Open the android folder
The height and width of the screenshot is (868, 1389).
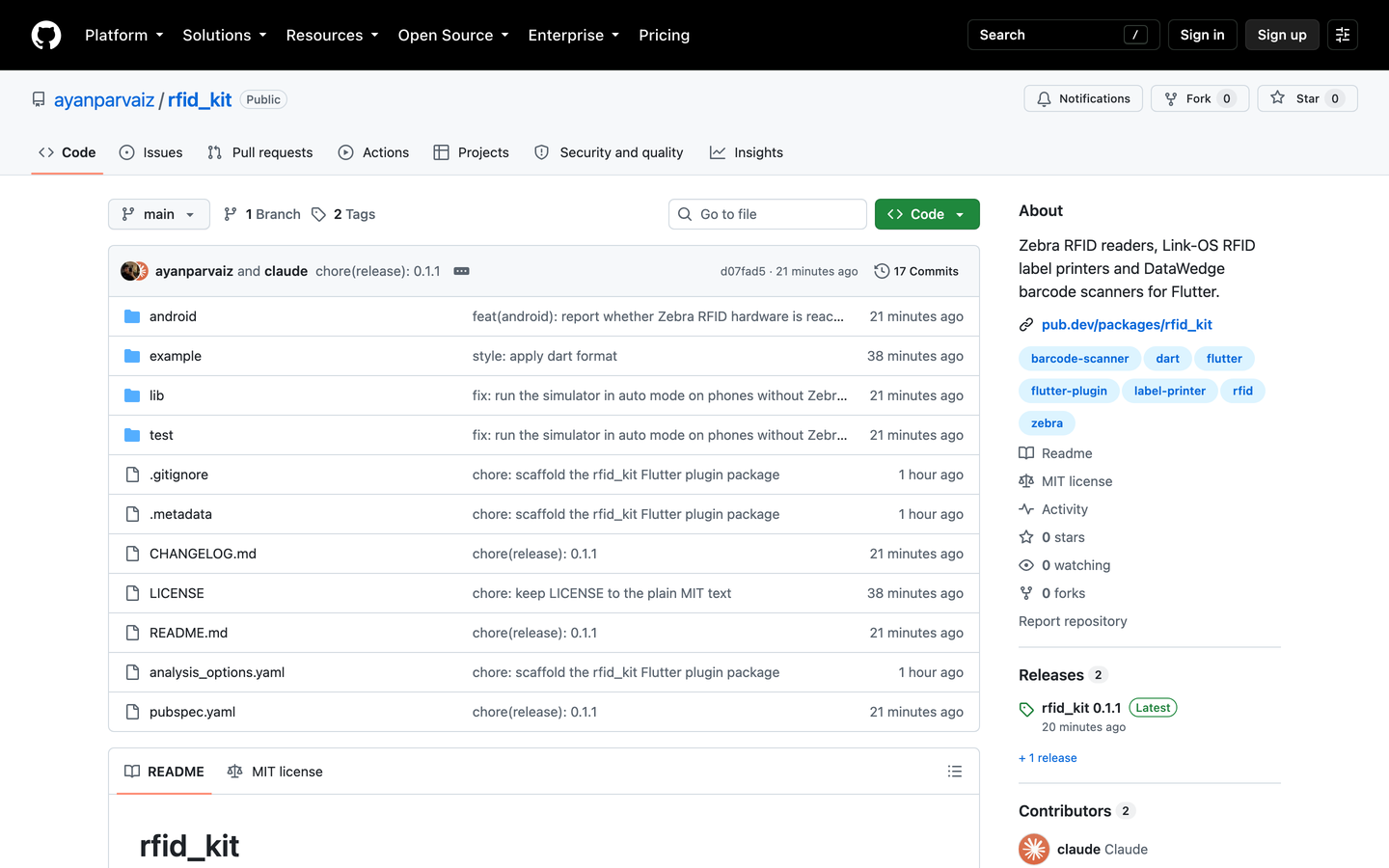coord(173,316)
